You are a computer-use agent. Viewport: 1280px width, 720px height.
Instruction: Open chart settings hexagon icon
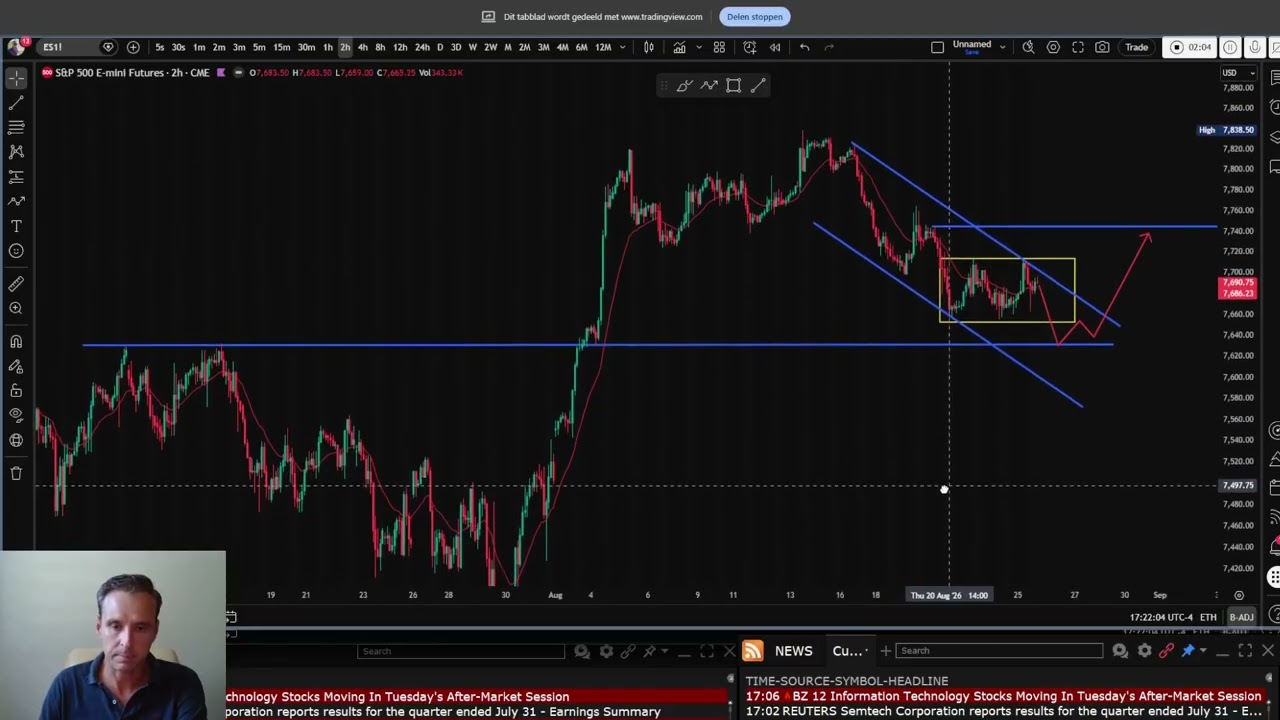coord(1053,47)
